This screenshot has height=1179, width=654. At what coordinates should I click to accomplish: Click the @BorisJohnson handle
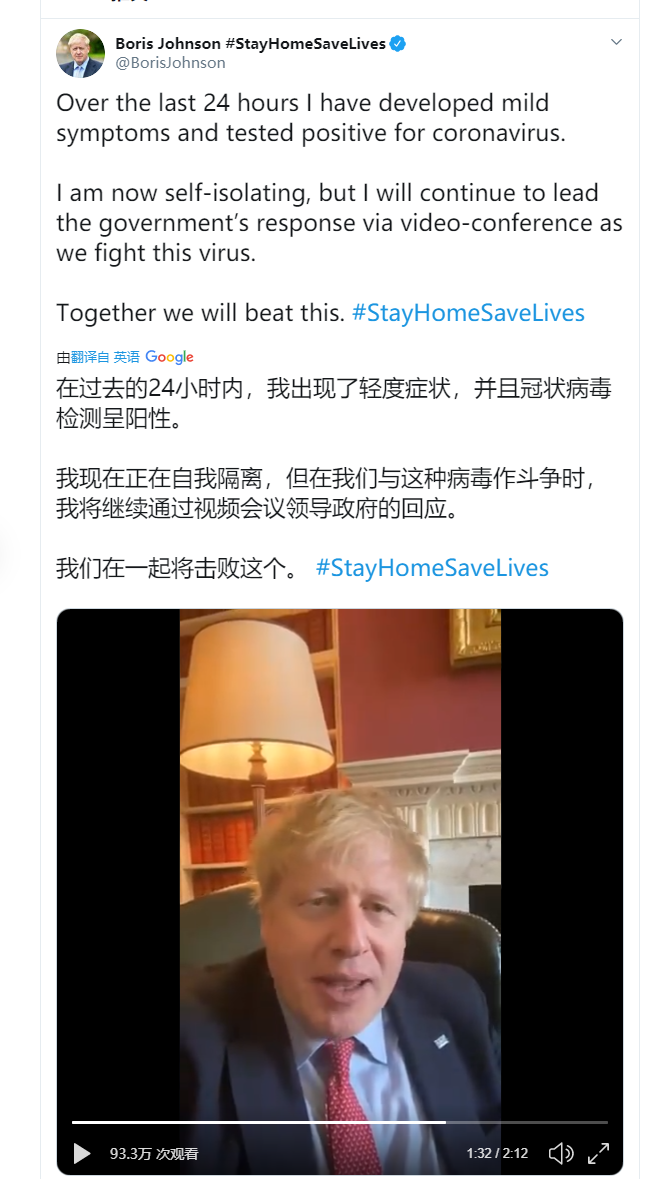(x=170, y=63)
